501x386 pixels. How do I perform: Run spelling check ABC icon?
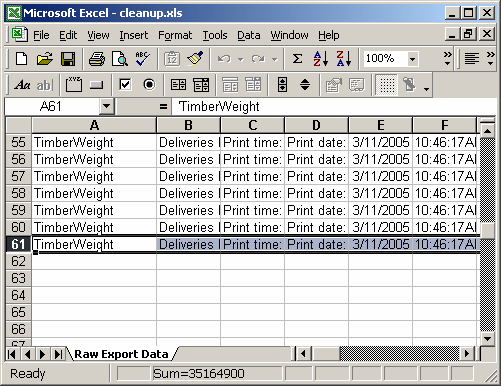click(x=143, y=59)
